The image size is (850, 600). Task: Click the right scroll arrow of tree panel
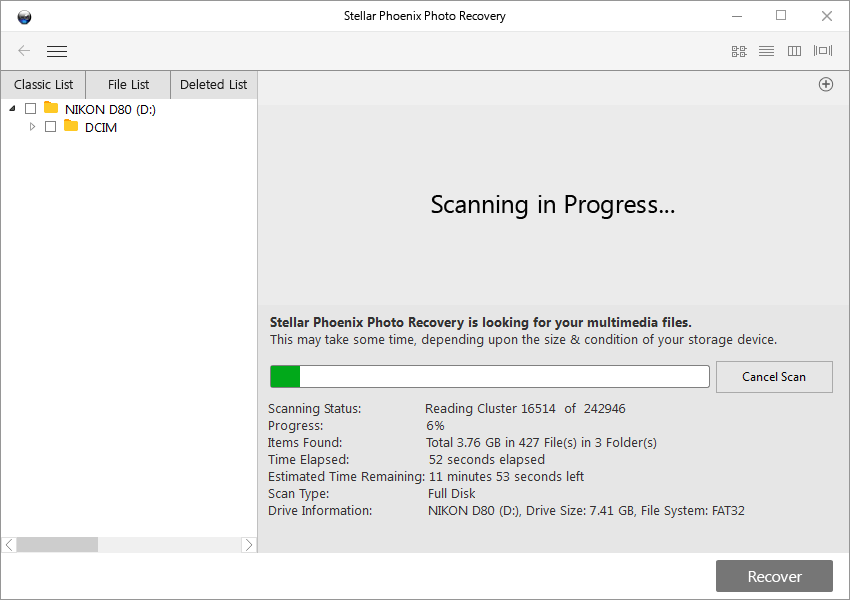coord(249,545)
